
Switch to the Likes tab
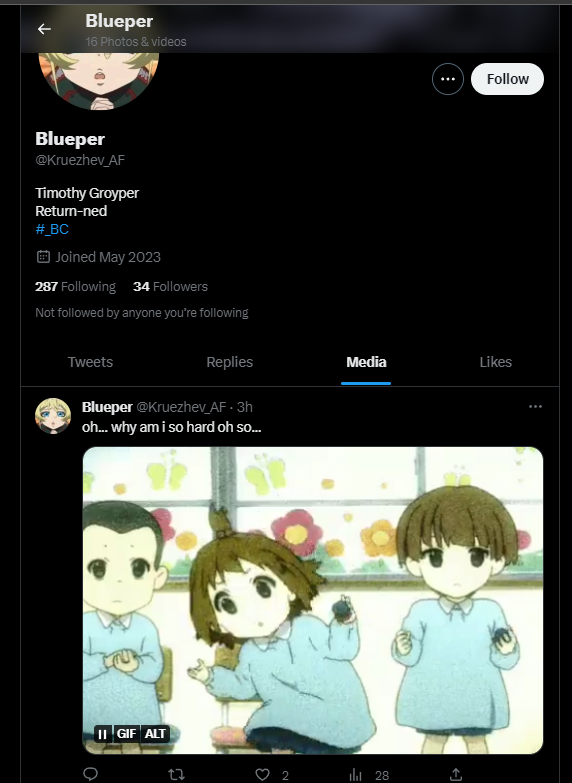[x=496, y=362]
